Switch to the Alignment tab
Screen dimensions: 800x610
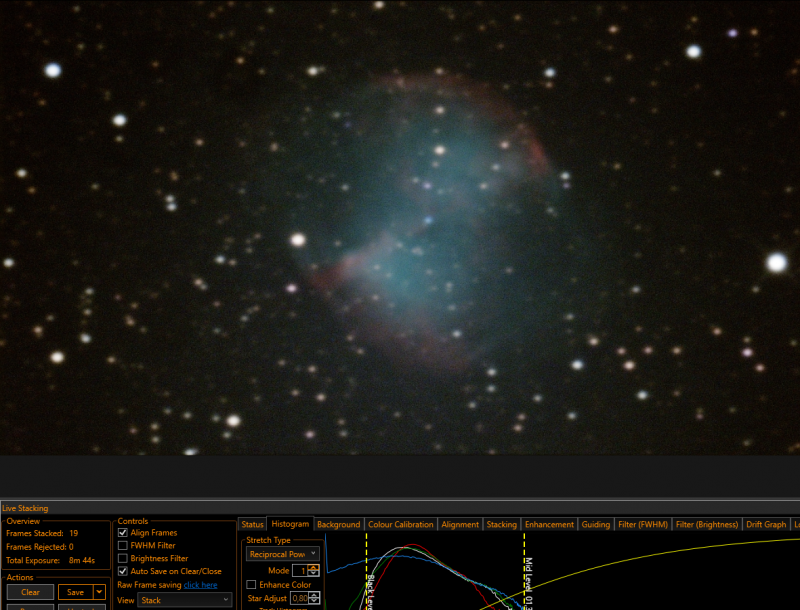pyautogui.click(x=460, y=524)
